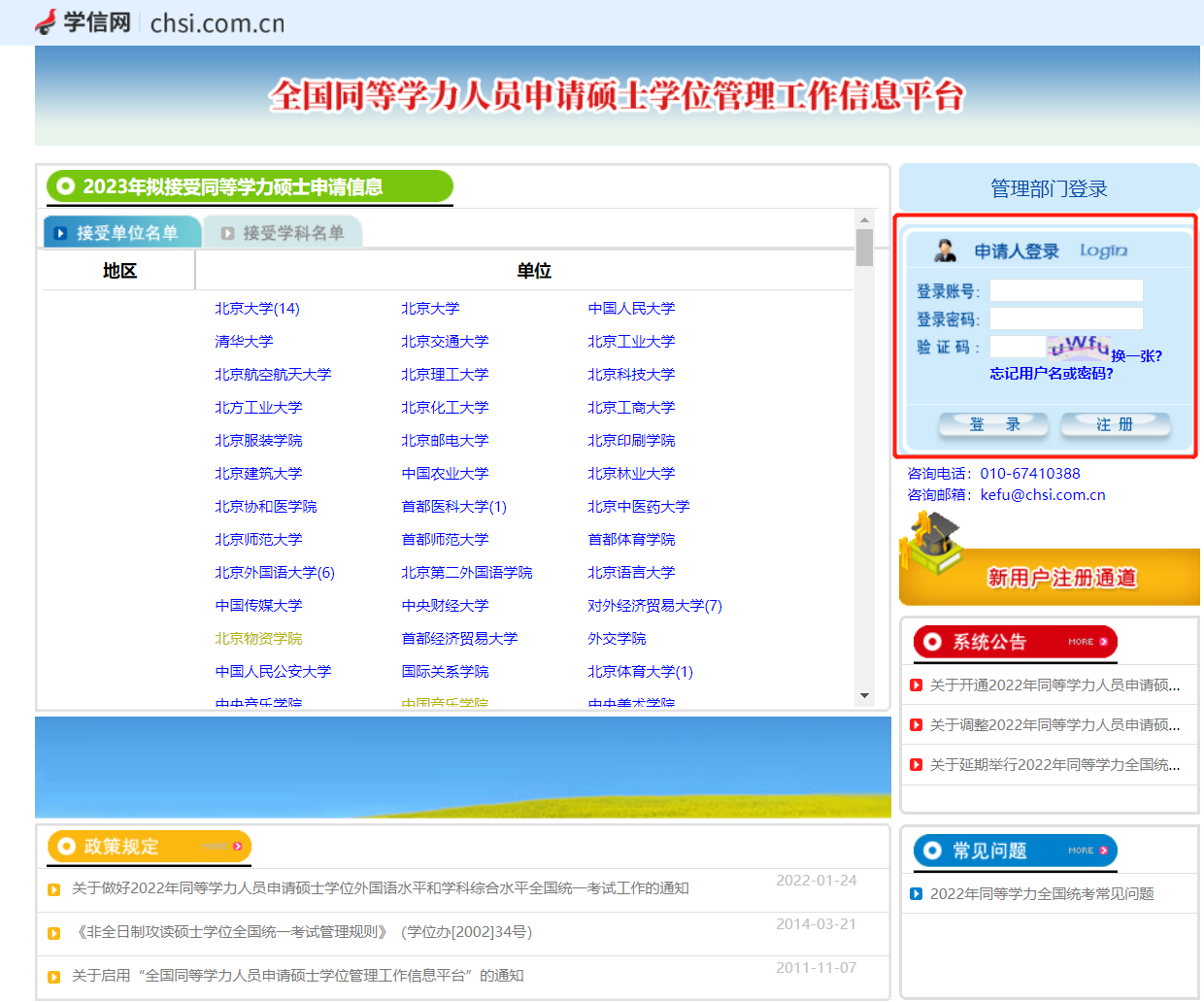Screen dimensions: 1204x1002
Task: Open the 中国农业大学 link
Action: click(445, 474)
